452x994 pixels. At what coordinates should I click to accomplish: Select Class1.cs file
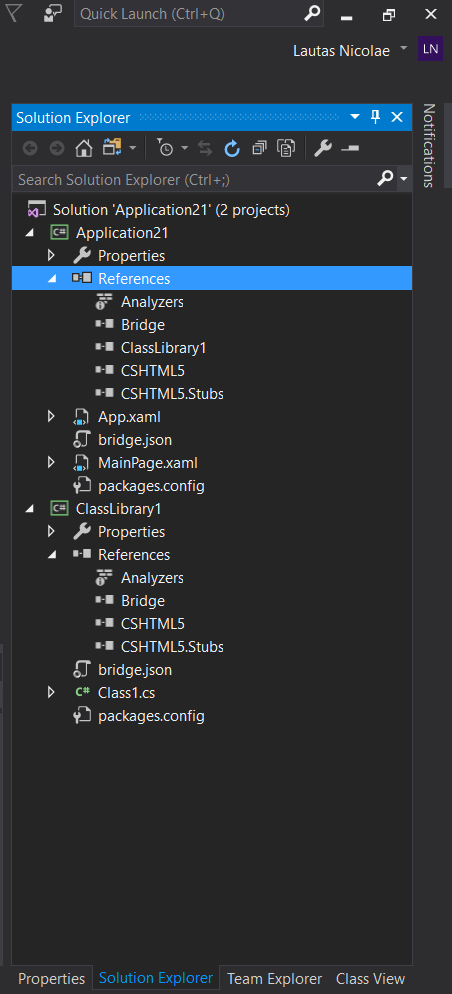tap(126, 693)
